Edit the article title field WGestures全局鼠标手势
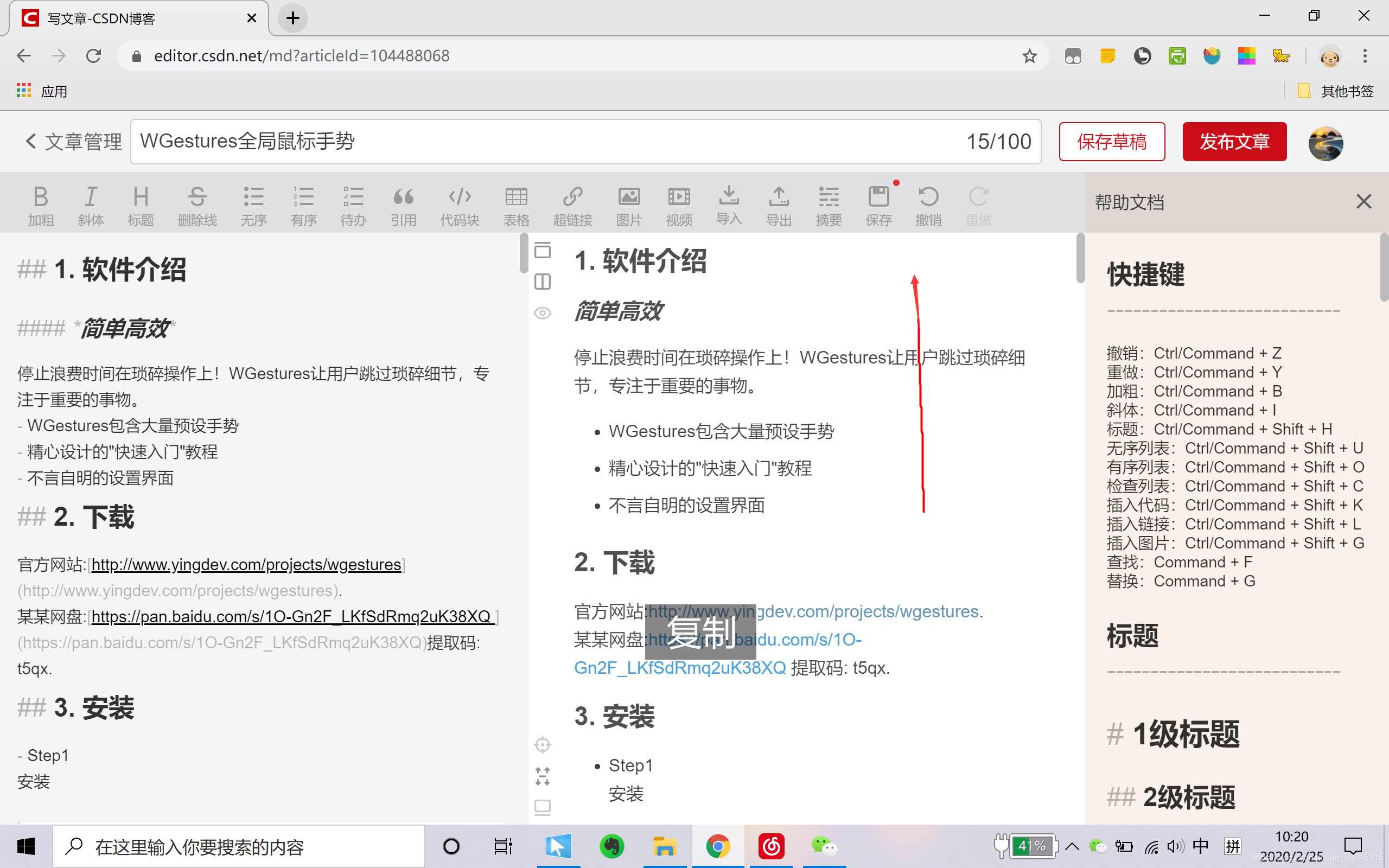This screenshot has width=1389, height=868. pyautogui.click(x=585, y=142)
